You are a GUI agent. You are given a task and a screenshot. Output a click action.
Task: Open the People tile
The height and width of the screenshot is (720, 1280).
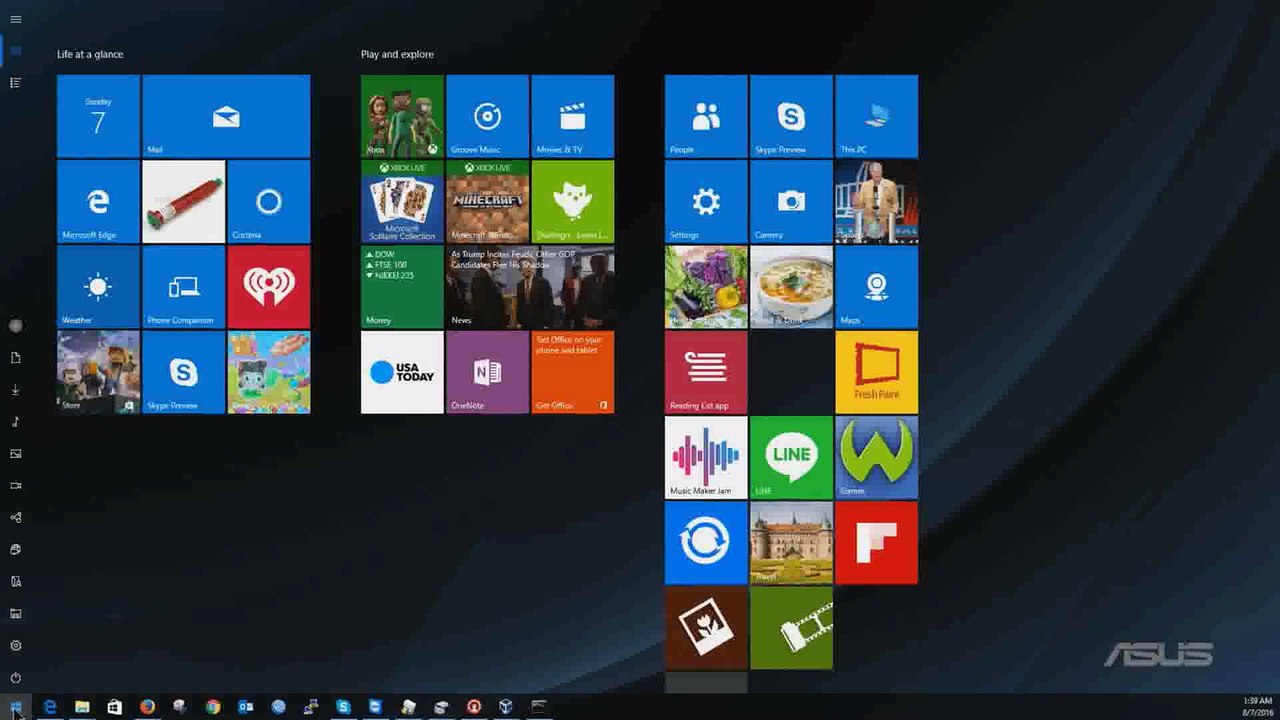click(706, 116)
